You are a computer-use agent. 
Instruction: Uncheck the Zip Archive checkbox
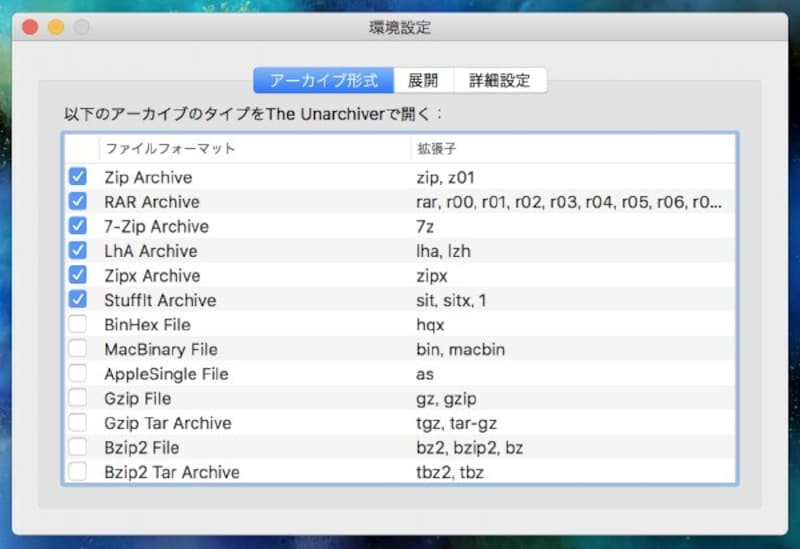coord(78,177)
